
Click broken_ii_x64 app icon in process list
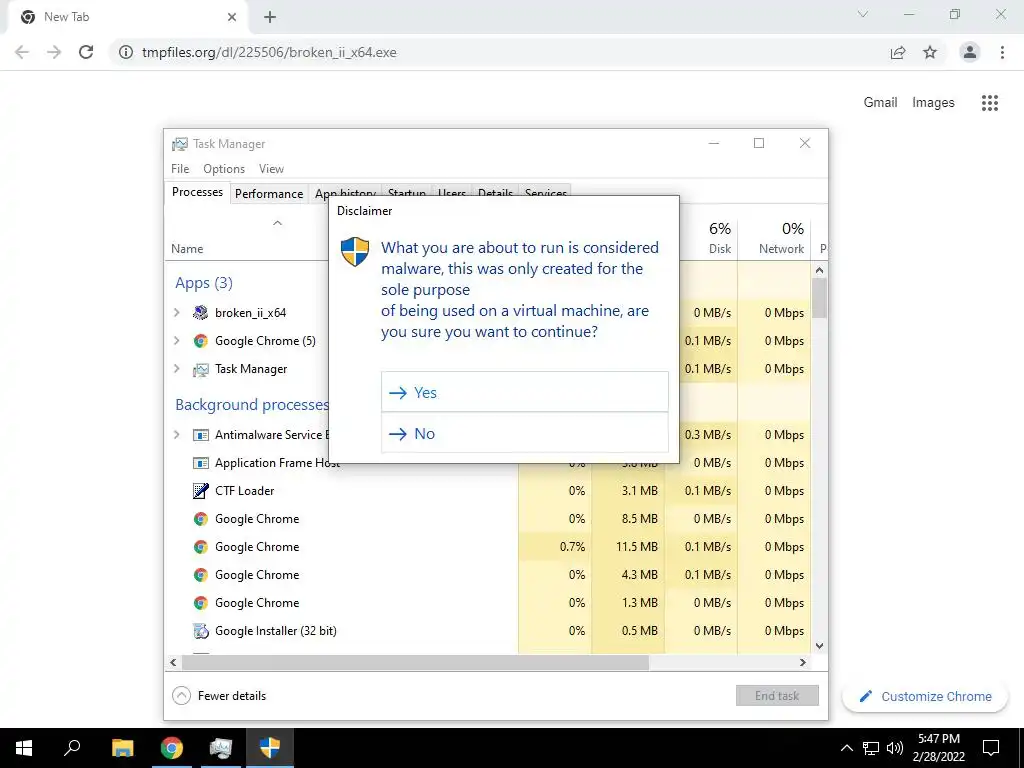[200, 313]
